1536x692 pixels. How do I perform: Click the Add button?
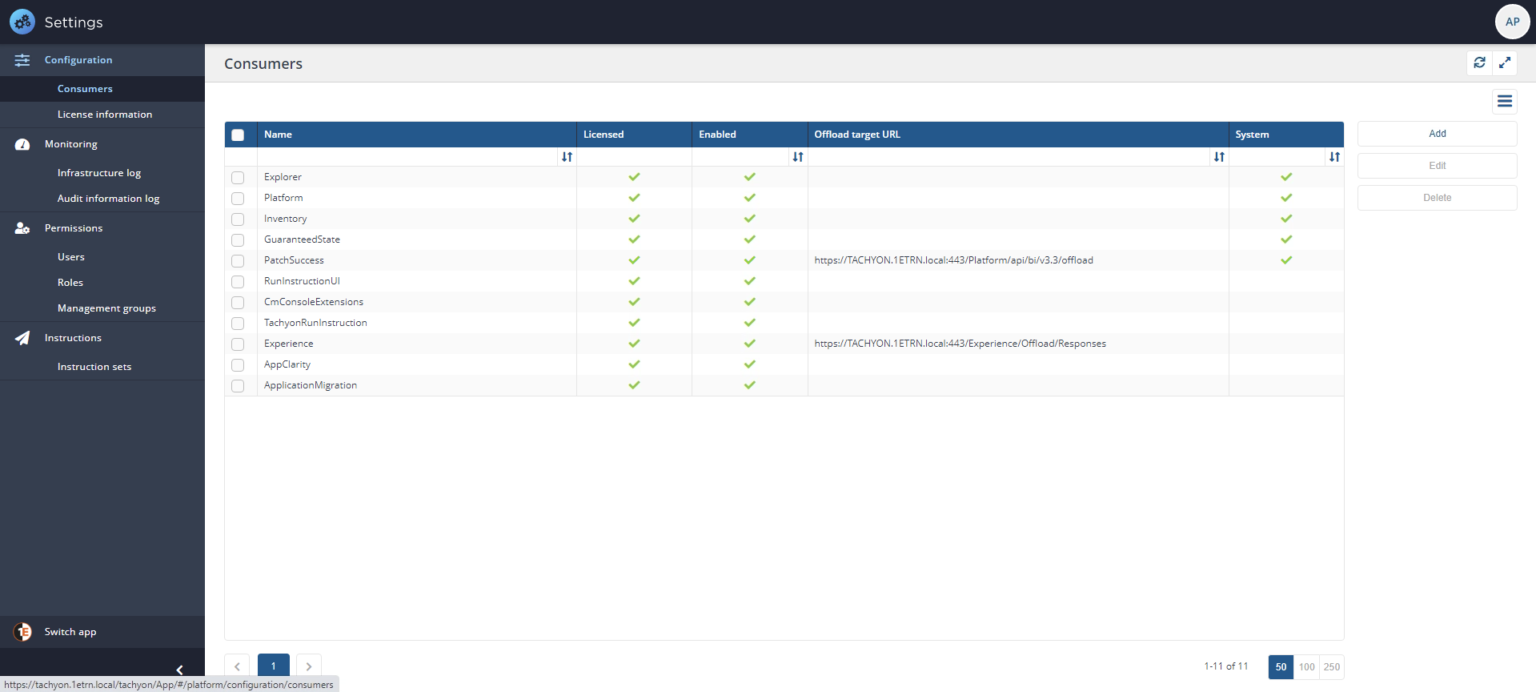(1436, 134)
